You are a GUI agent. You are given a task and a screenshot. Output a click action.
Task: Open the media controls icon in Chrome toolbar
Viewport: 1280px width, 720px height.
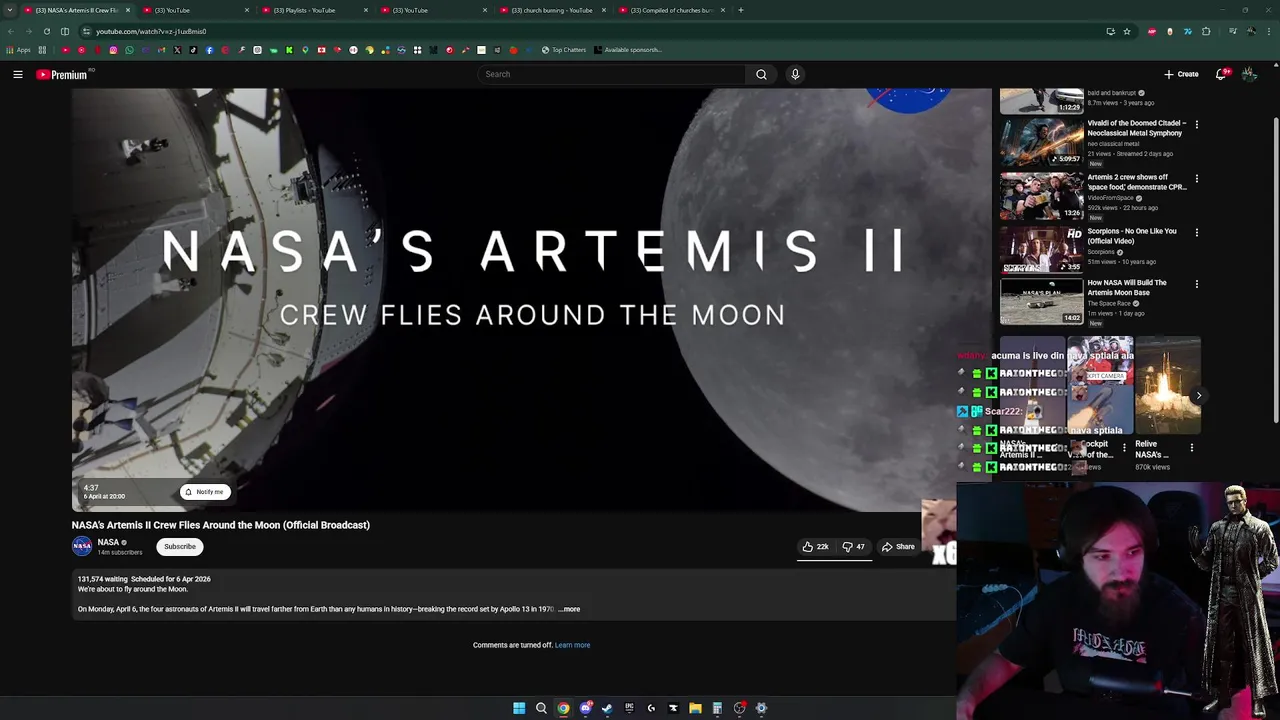[1233, 31]
